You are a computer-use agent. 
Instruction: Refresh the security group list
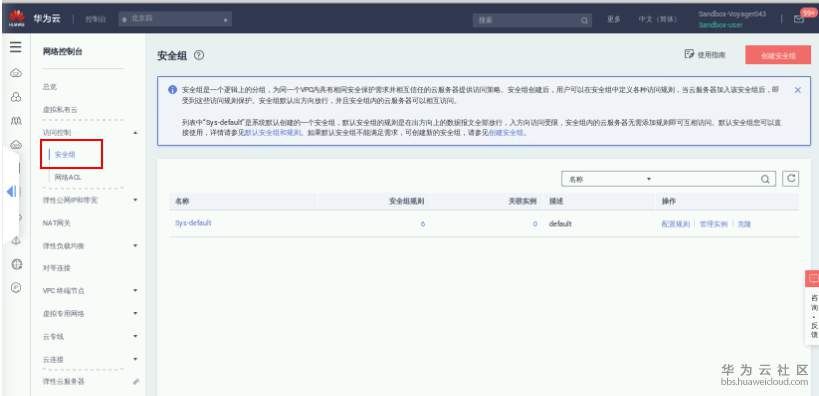pos(791,179)
